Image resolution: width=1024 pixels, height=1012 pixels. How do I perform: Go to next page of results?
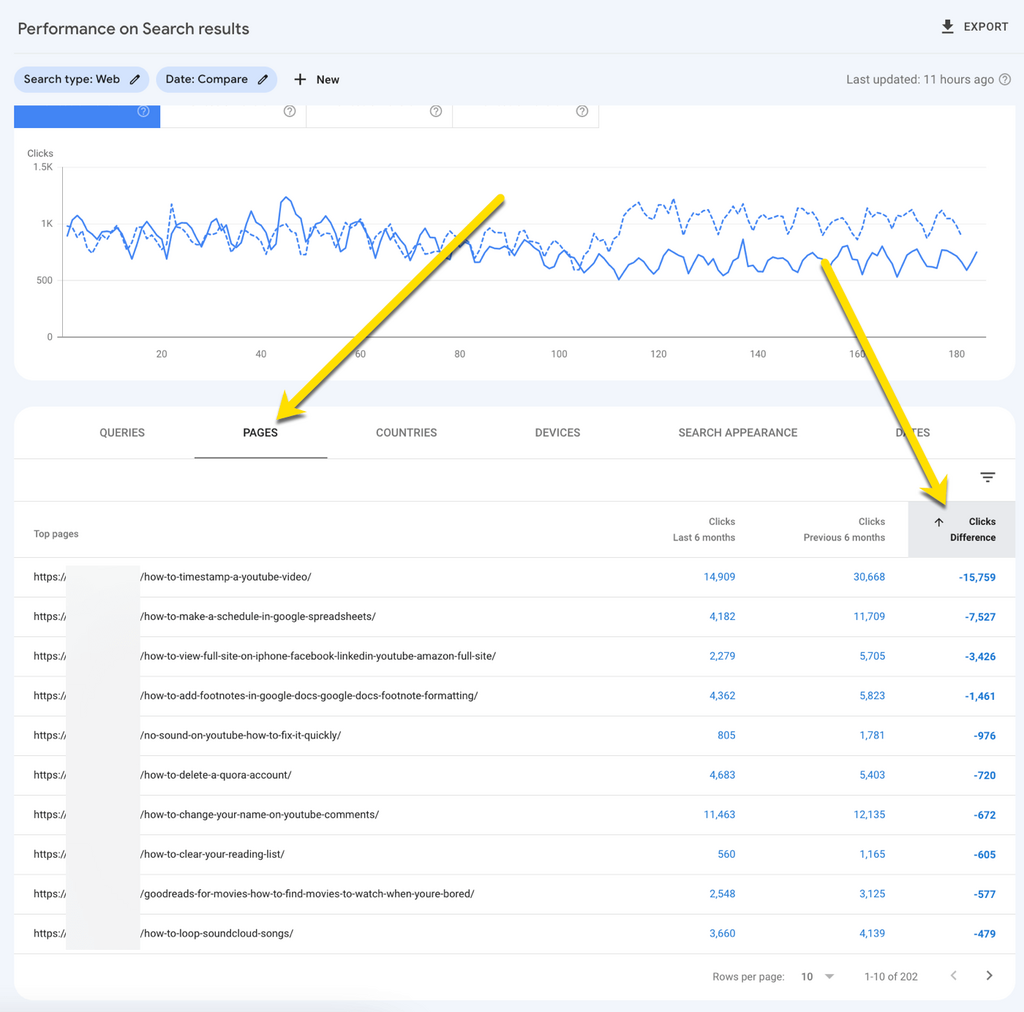coord(989,976)
